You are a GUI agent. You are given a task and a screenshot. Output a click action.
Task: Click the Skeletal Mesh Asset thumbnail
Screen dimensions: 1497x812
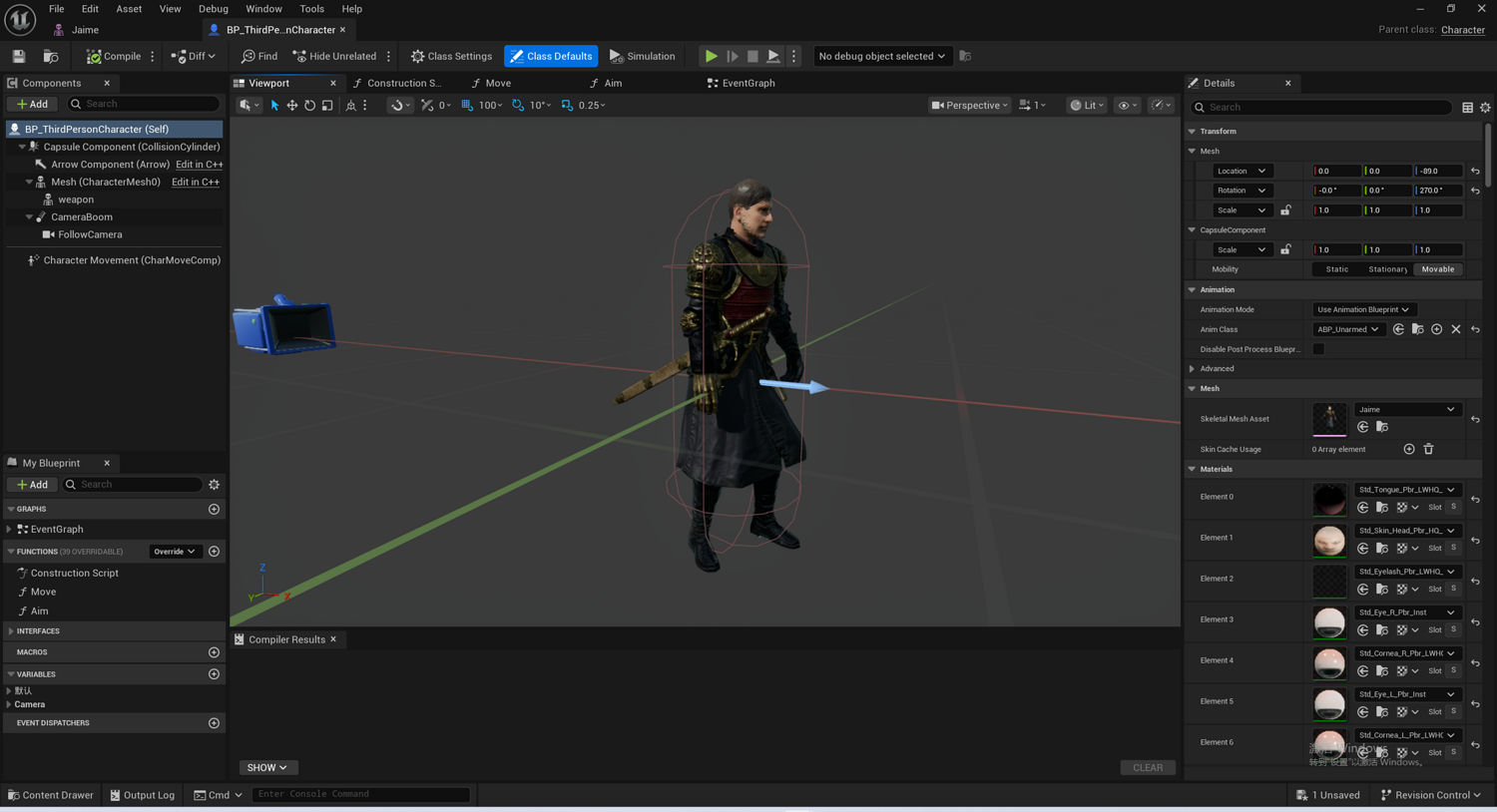point(1329,419)
